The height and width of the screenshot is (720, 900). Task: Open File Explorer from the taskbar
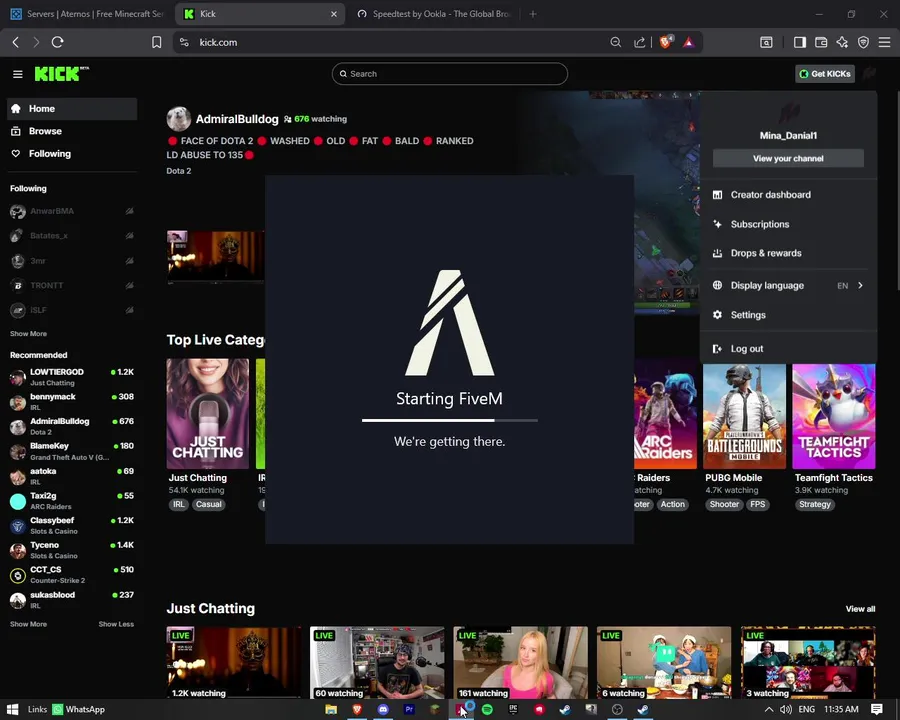pos(331,710)
